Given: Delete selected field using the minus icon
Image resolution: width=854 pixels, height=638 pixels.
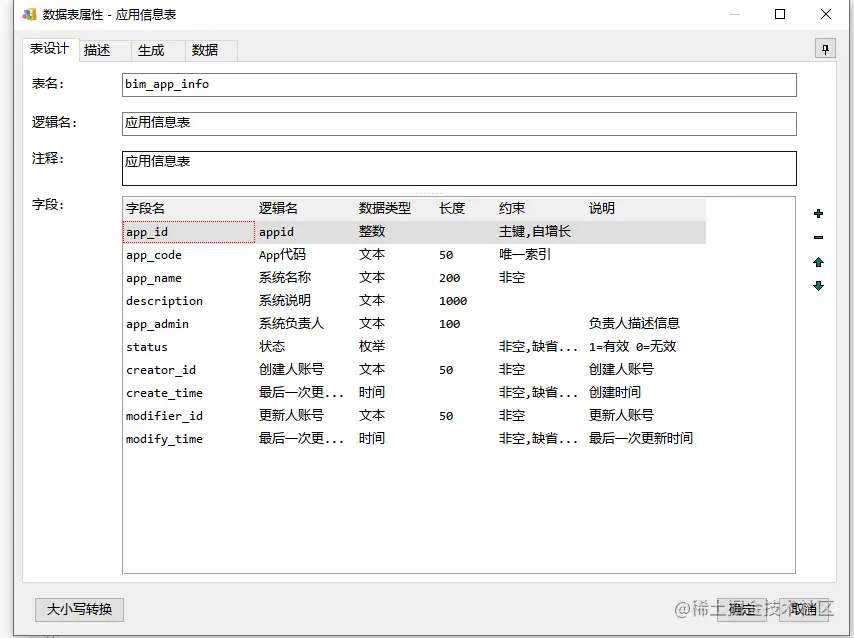Looking at the screenshot, I should tap(818, 238).
